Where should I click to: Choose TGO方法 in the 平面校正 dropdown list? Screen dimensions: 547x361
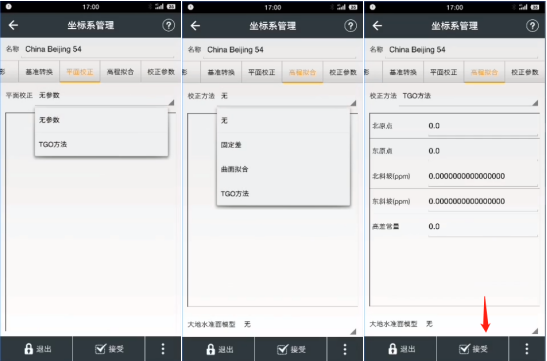point(101,144)
